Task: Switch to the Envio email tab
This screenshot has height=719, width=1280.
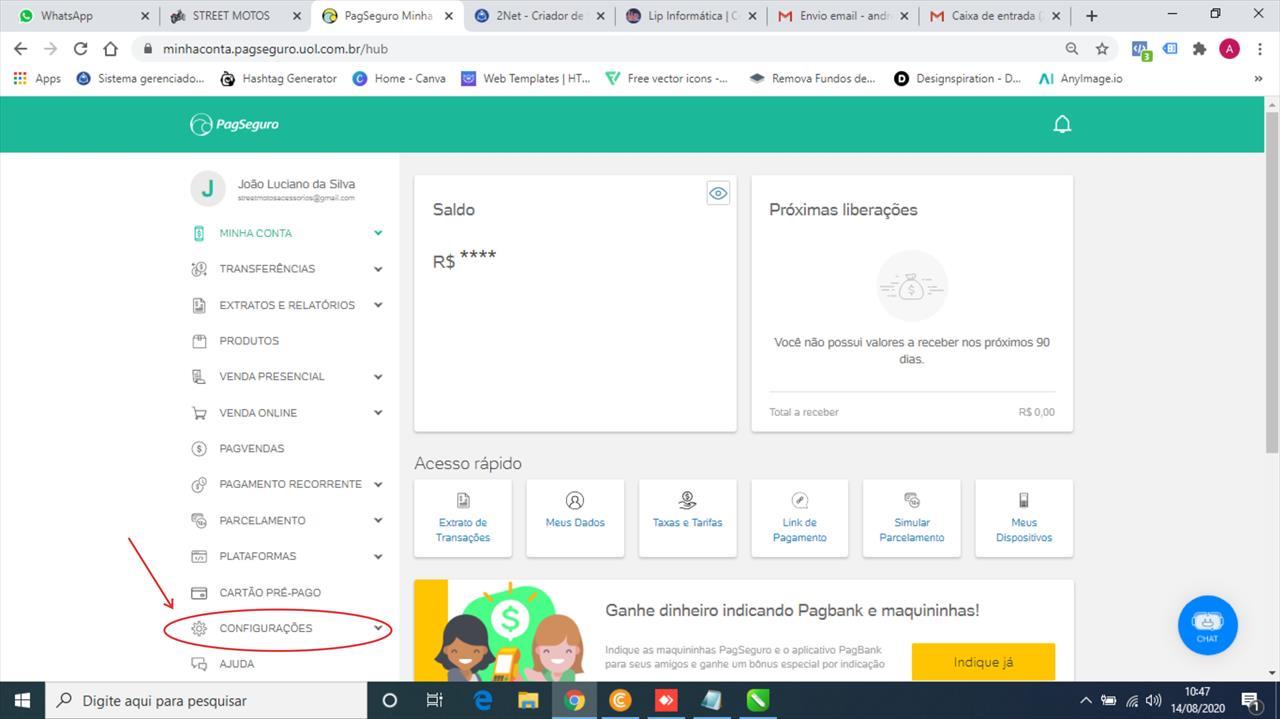Action: [844, 16]
